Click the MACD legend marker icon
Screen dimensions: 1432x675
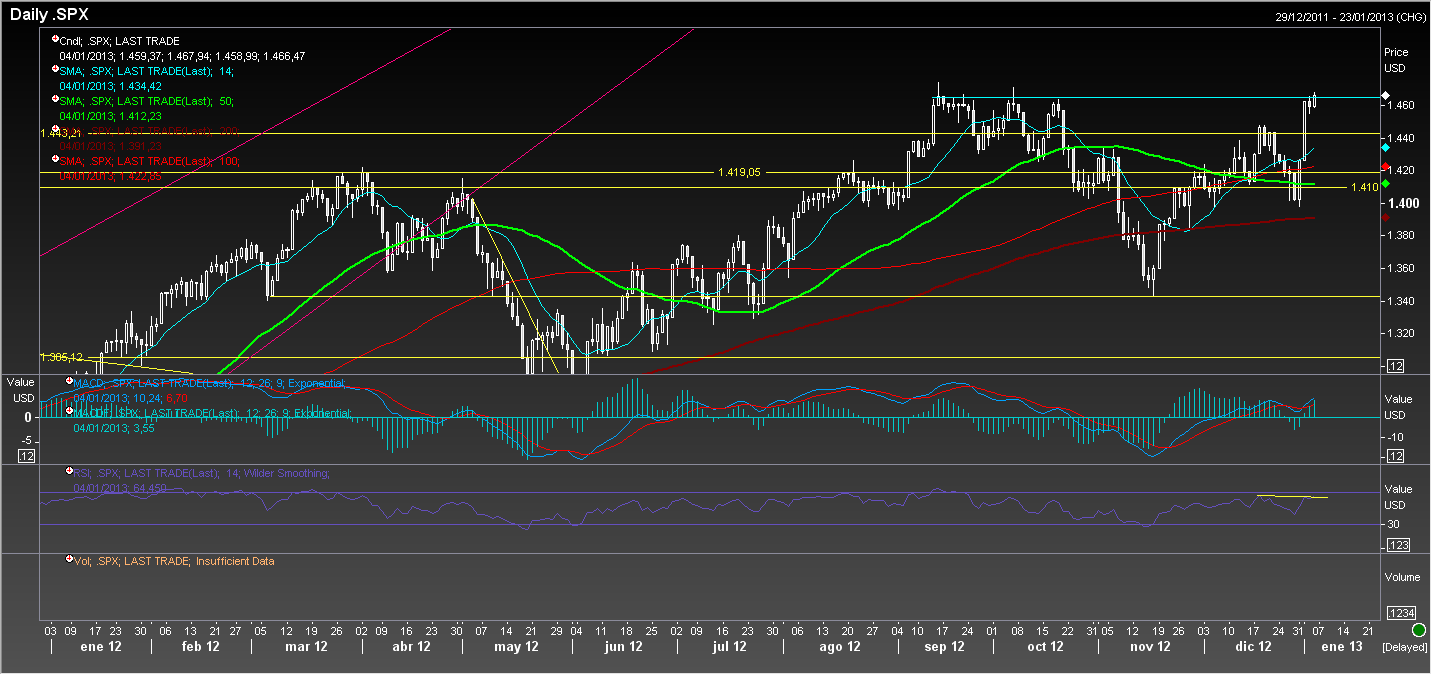(69, 380)
